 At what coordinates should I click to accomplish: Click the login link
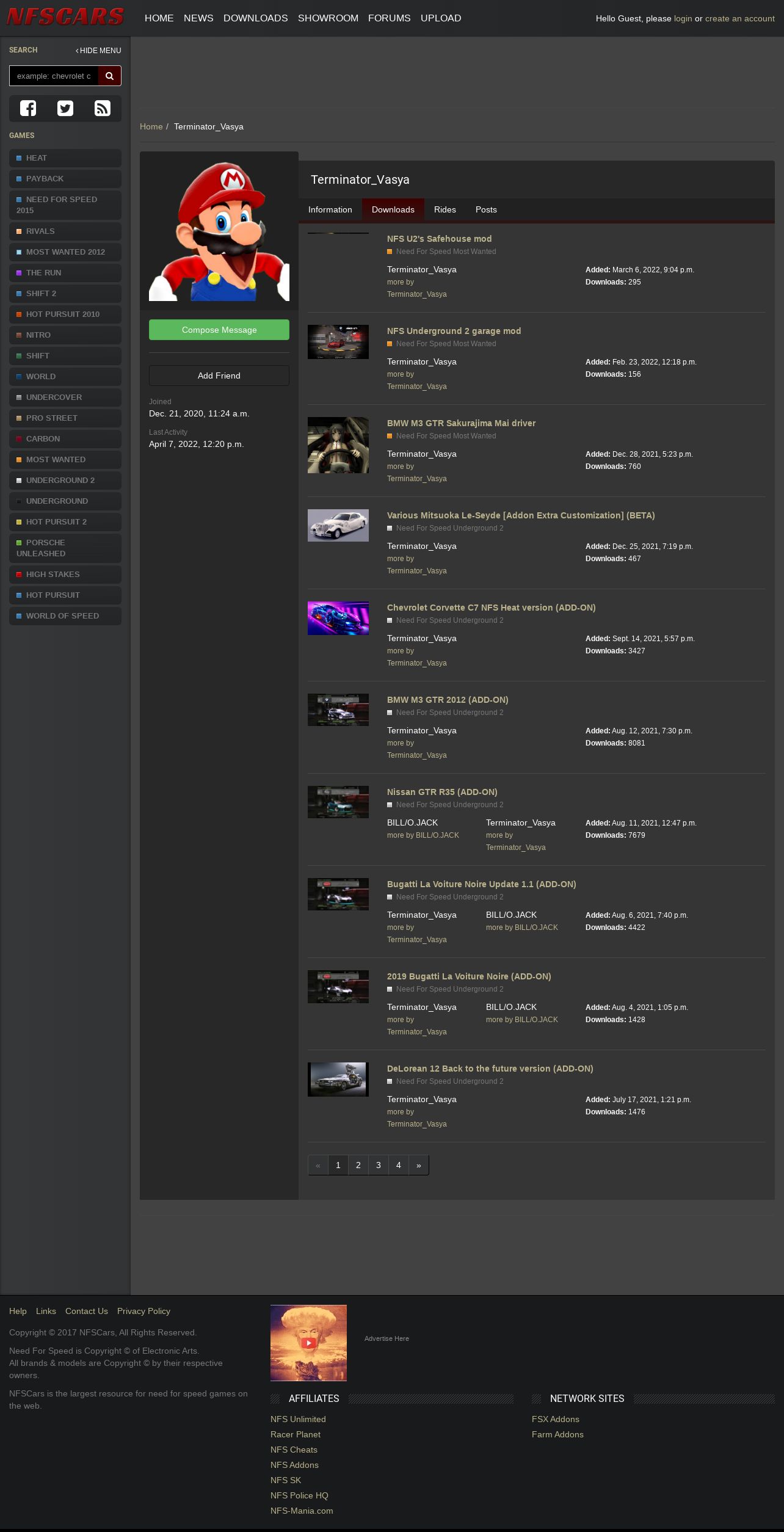pos(683,18)
